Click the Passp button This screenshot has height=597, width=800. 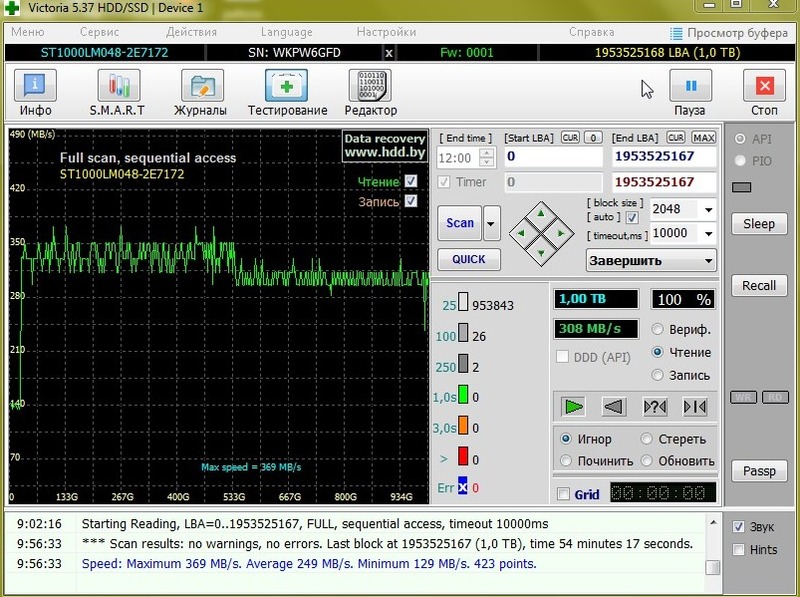pyautogui.click(x=759, y=471)
